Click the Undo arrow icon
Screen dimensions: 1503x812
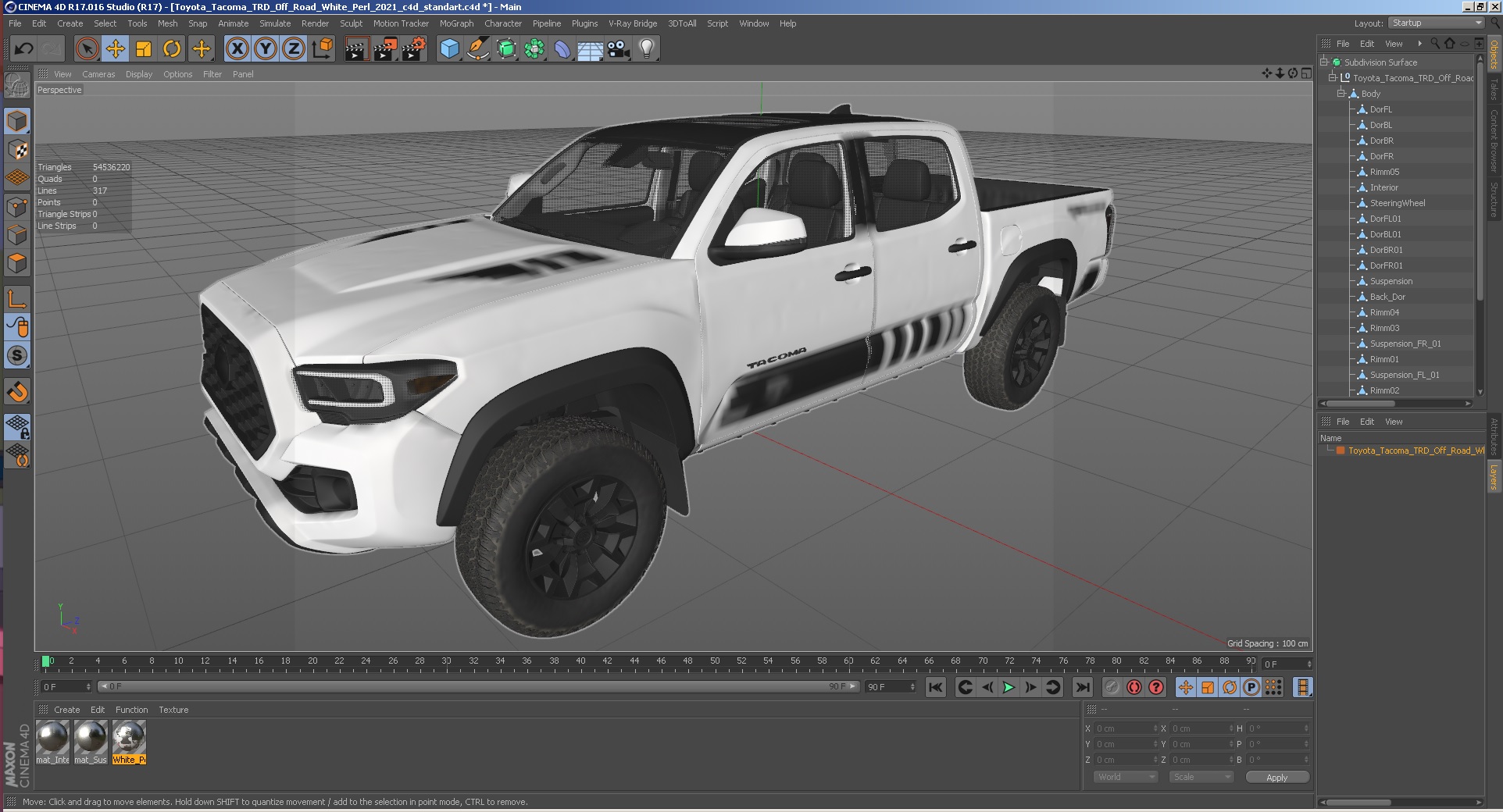click(x=23, y=49)
